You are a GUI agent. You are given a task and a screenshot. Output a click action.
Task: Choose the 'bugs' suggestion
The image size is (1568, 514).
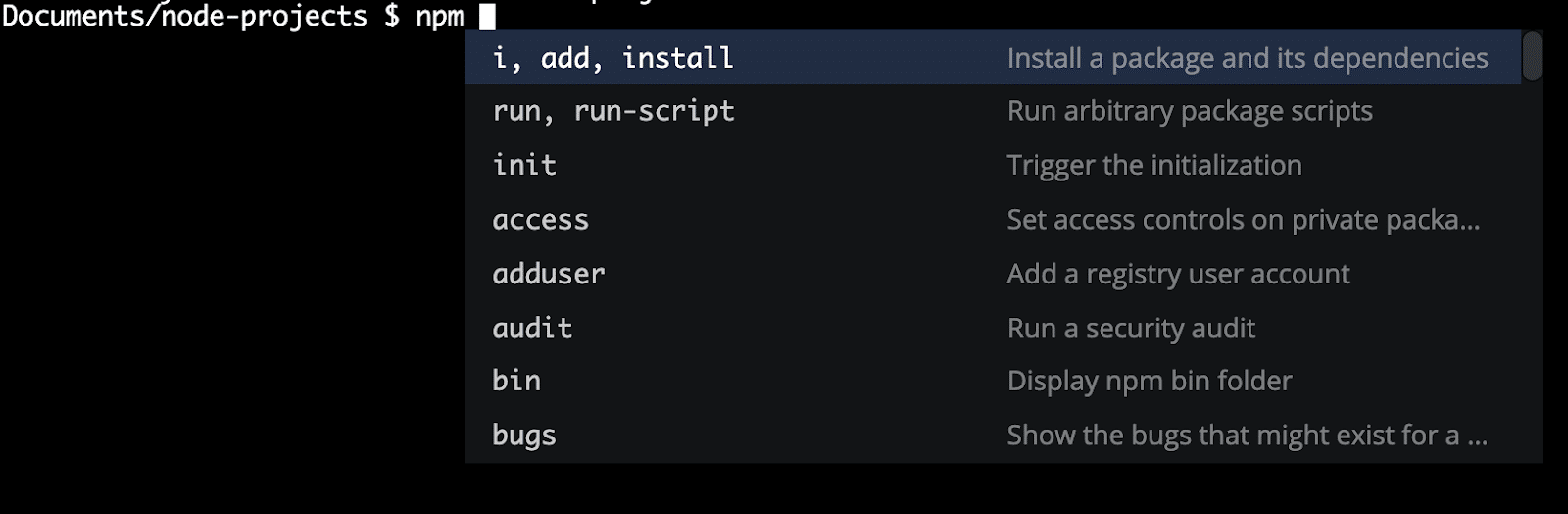pyautogui.click(x=993, y=436)
